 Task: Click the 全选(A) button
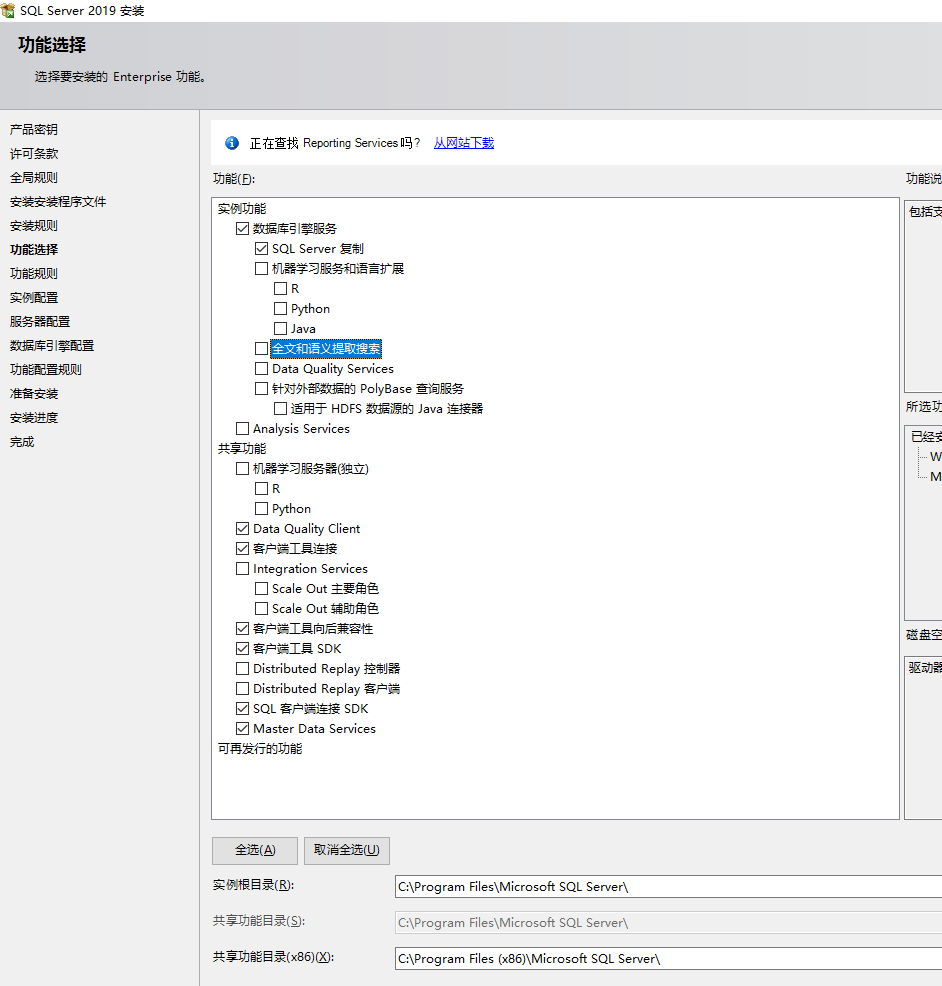255,850
